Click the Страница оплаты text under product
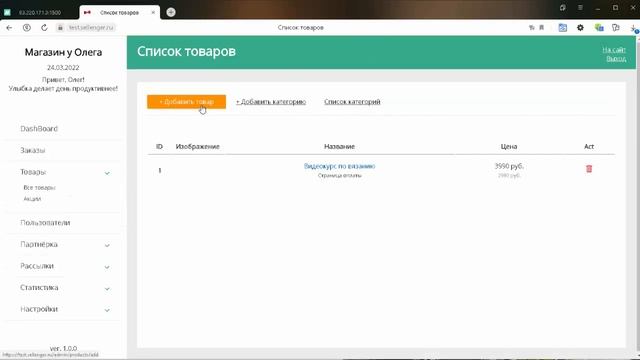 tap(340, 176)
